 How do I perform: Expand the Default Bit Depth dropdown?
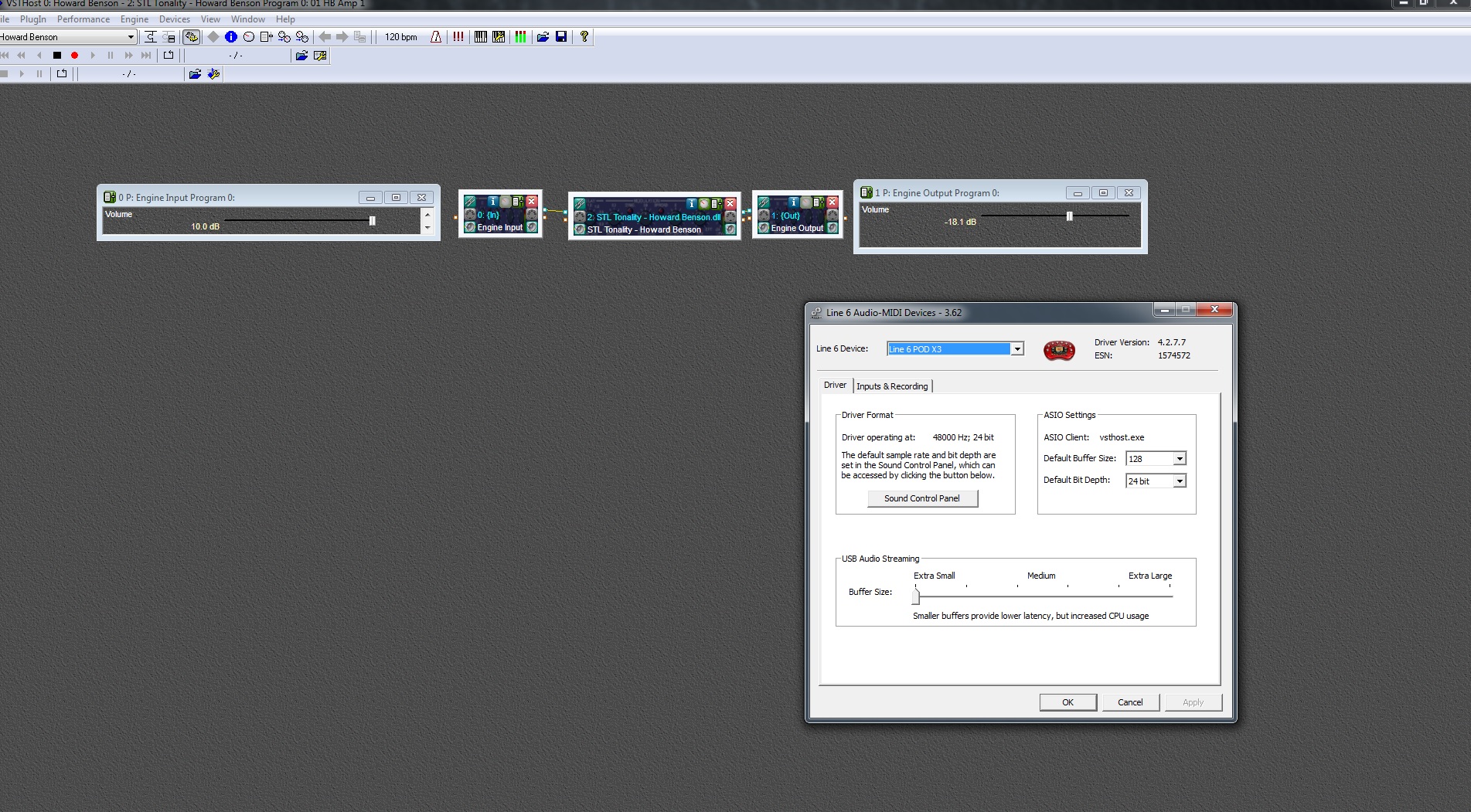click(x=1180, y=481)
